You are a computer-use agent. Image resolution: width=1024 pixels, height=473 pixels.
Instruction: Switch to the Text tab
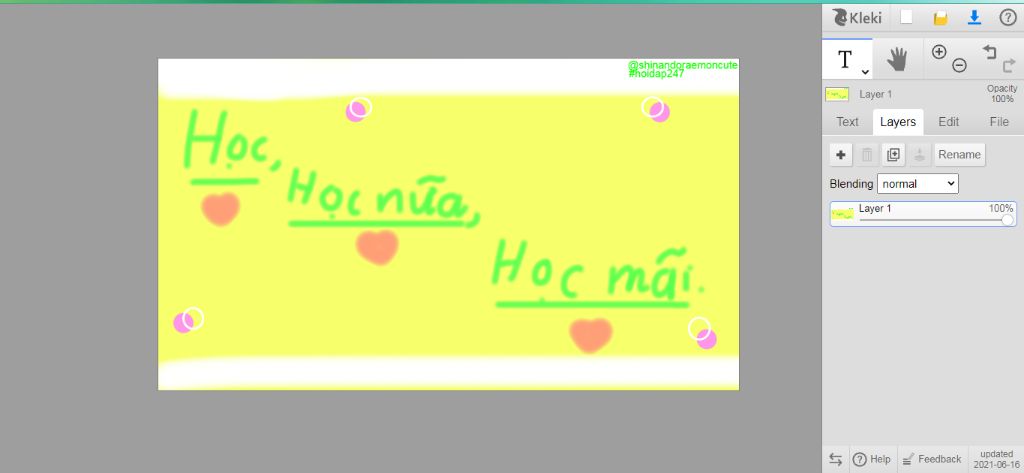point(848,122)
